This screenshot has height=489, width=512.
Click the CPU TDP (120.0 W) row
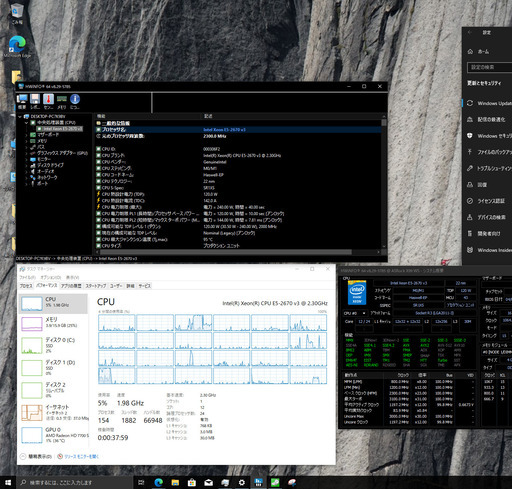point(238,194)
